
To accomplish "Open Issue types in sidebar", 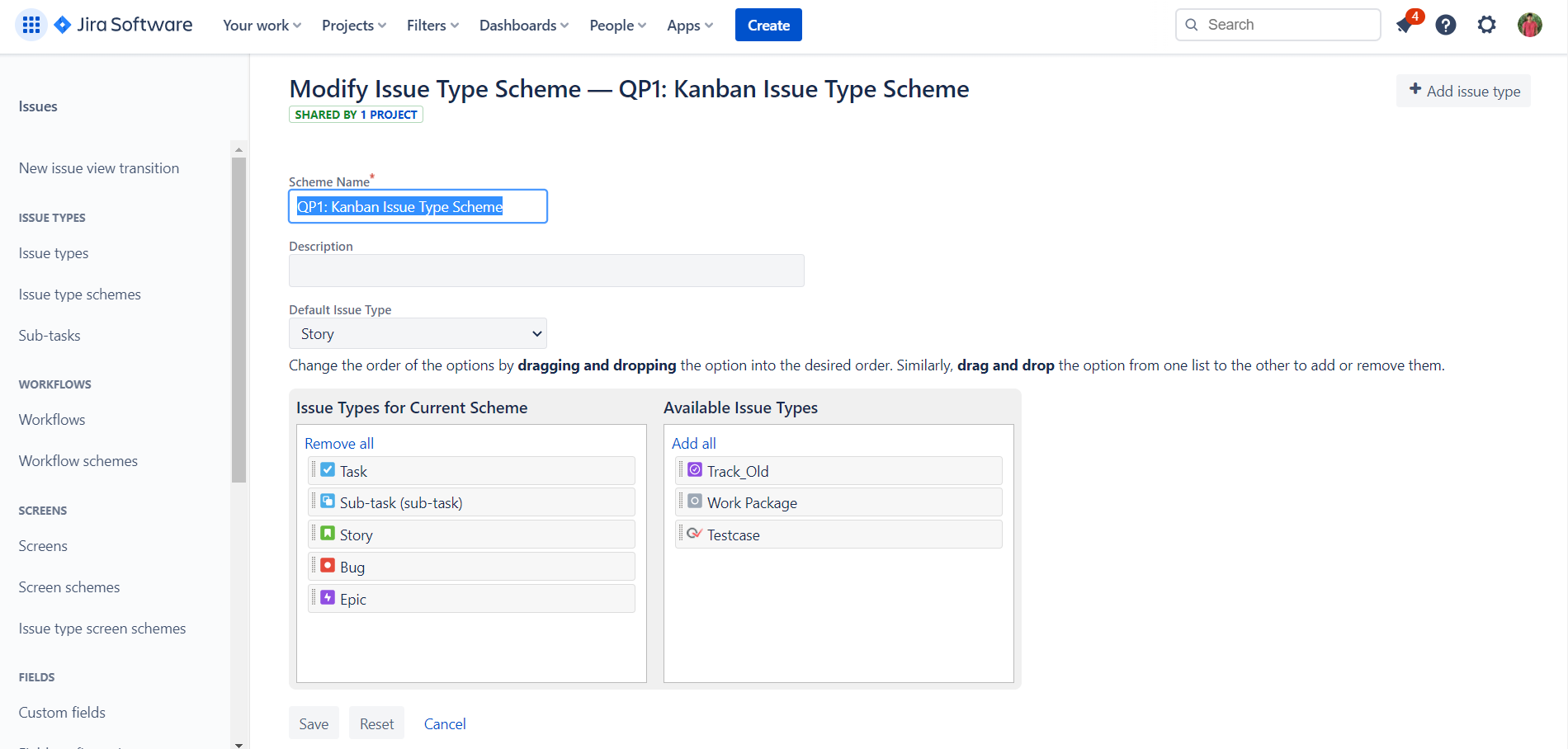I will (54, 253).
